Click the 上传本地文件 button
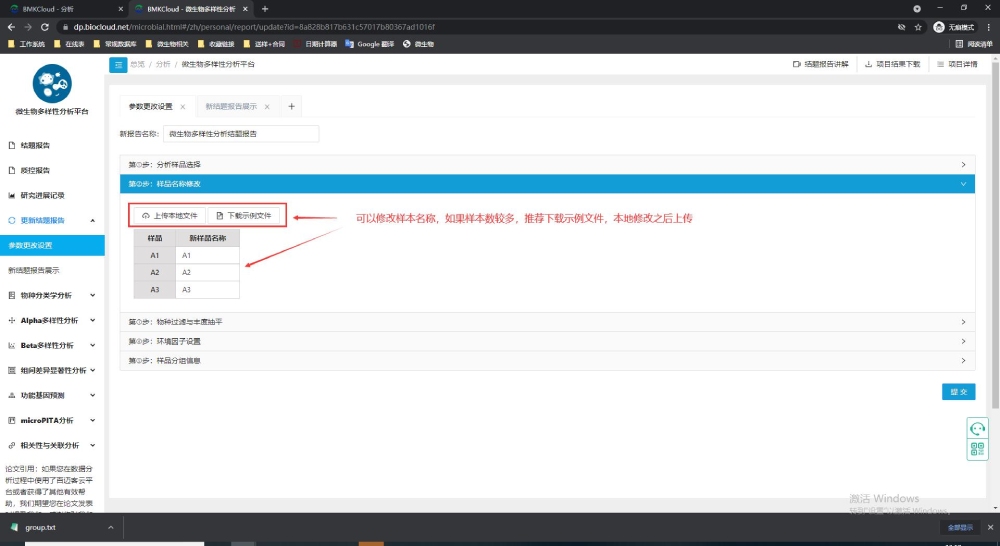This screenshot has width=1000, height=546. click(x=167, y=215)
